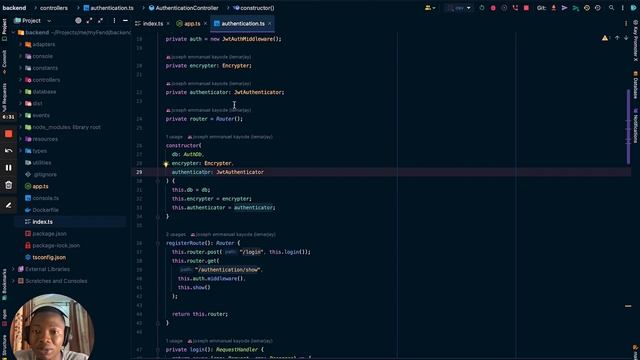Screen dimensions: 640x360
Task: Click the editor tabs overflow dots menu
Action: point(626,24)
